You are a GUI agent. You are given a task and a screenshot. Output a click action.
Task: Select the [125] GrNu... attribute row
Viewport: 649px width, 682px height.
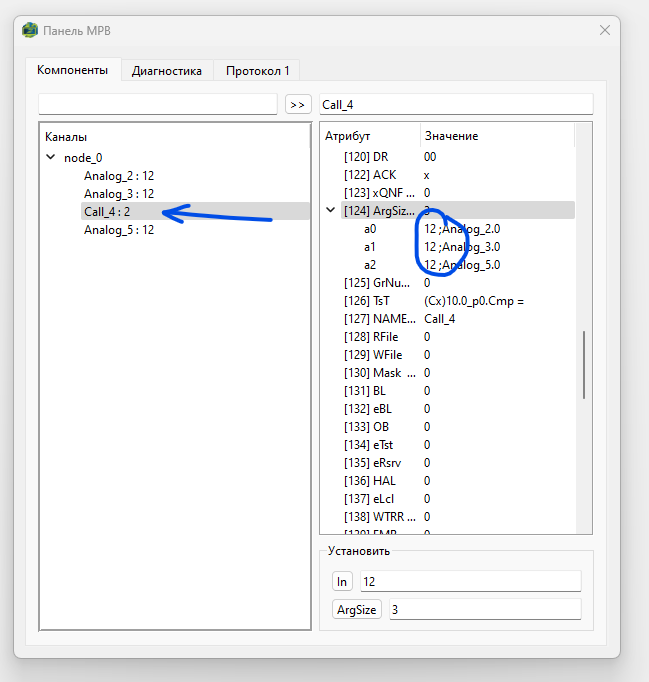[x=458, y=283]
